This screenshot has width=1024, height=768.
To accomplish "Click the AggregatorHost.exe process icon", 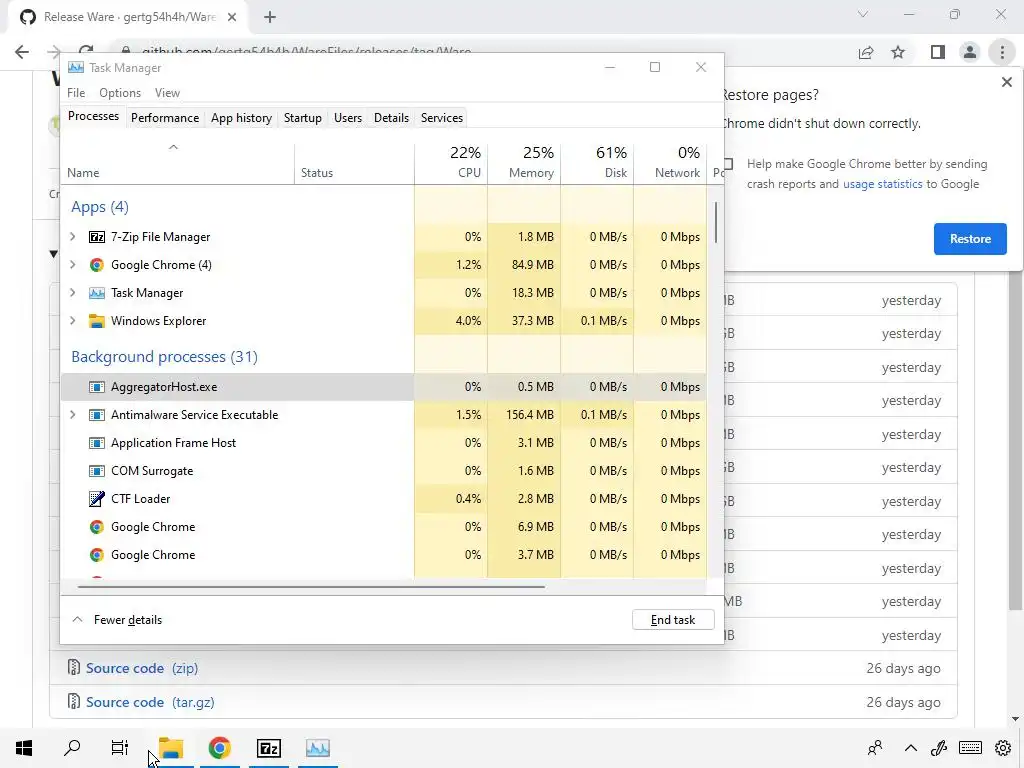I will (97, 387).
